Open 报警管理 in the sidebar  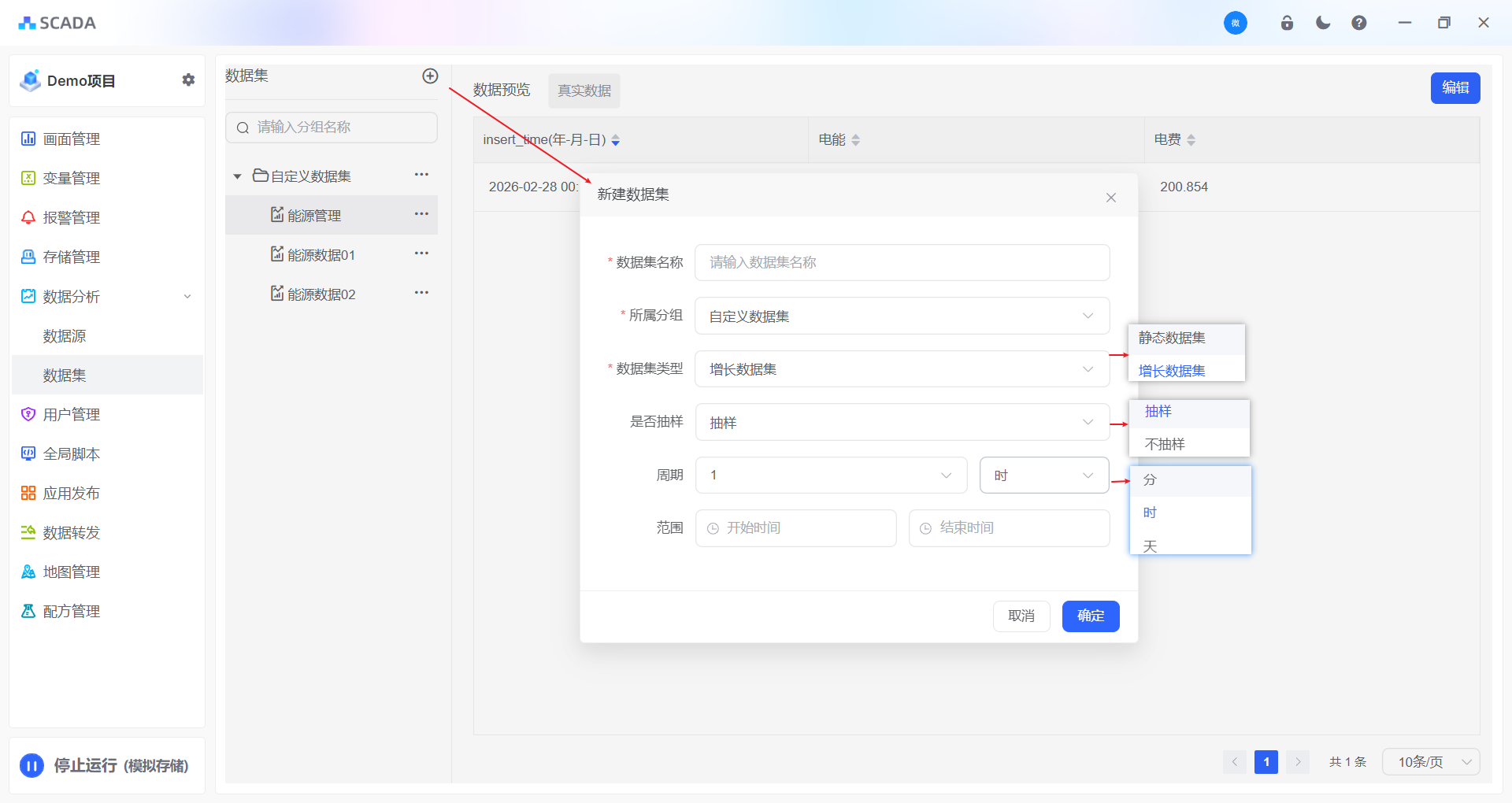click(x=72, y=218)
